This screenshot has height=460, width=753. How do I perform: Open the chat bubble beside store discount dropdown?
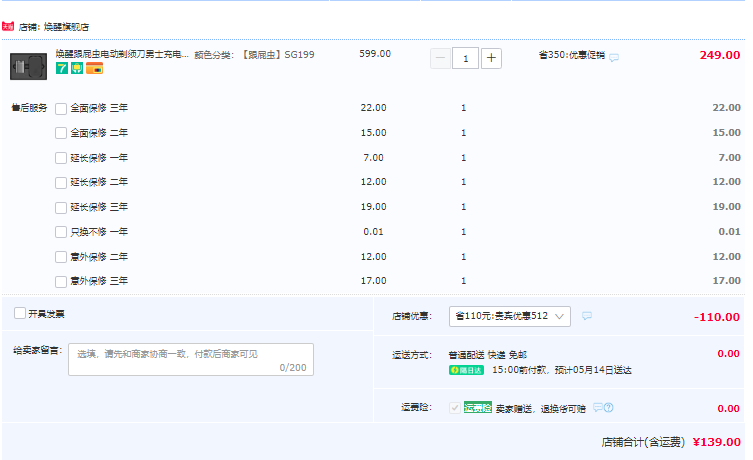click(x=587, y=315)
